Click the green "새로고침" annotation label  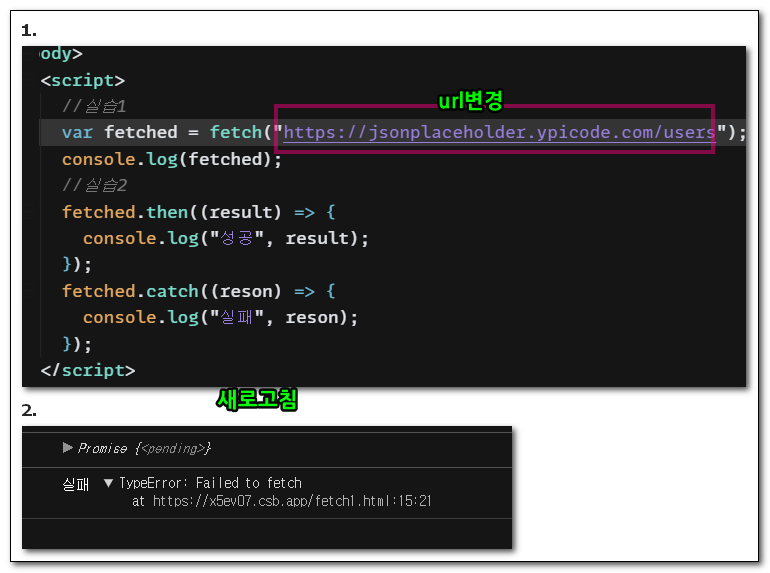(x=257, y=400)
